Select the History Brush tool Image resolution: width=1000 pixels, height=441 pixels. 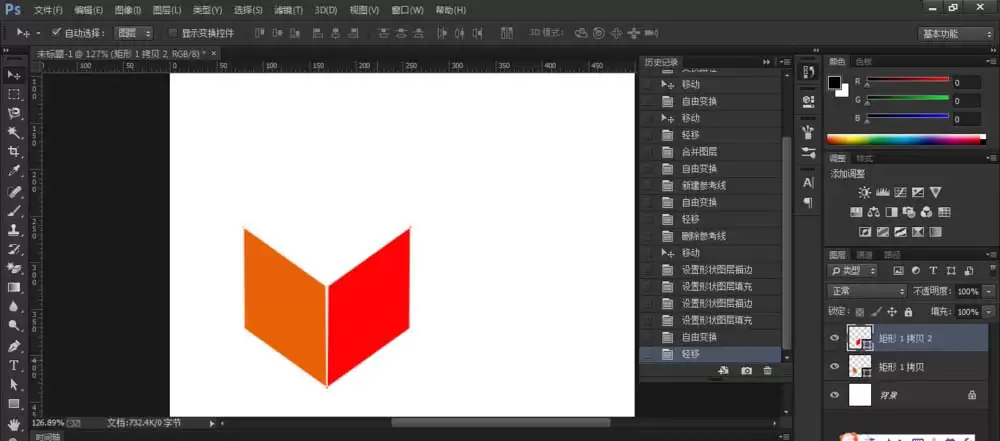point(13,249)
